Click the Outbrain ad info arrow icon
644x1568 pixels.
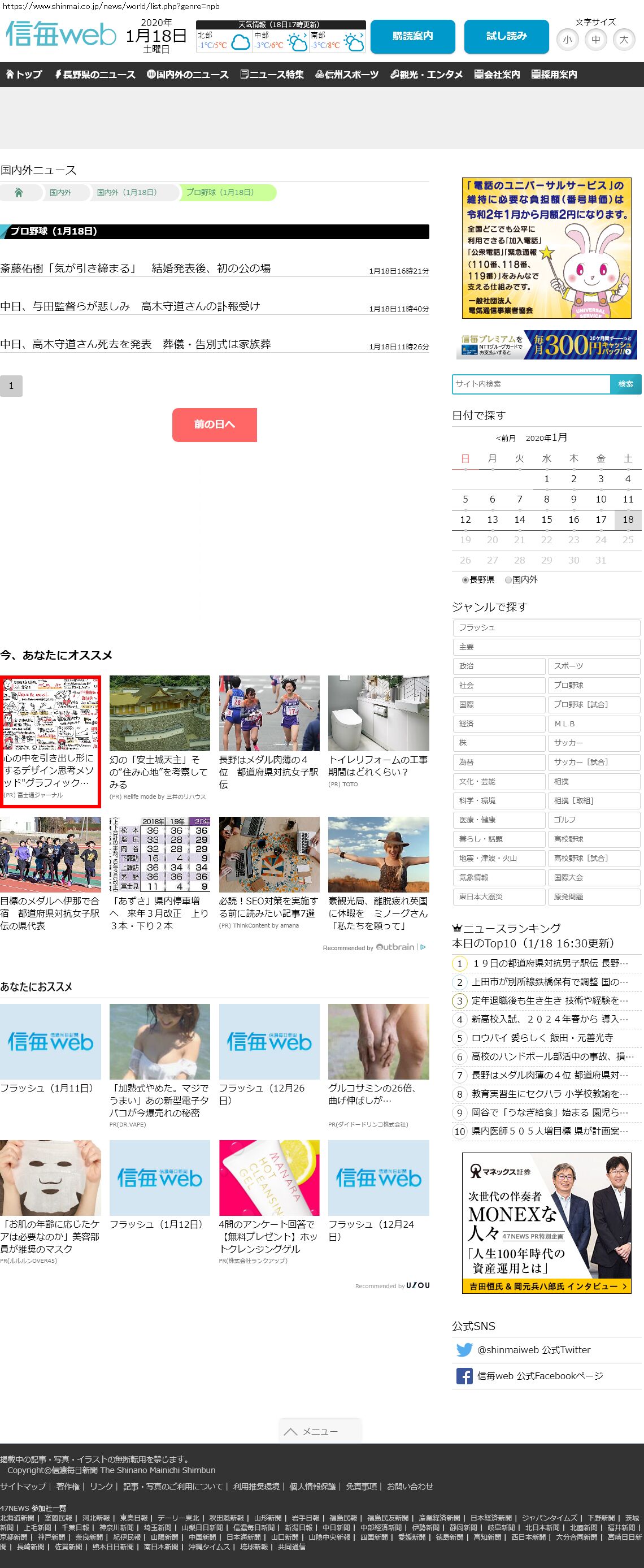[423, 947]
